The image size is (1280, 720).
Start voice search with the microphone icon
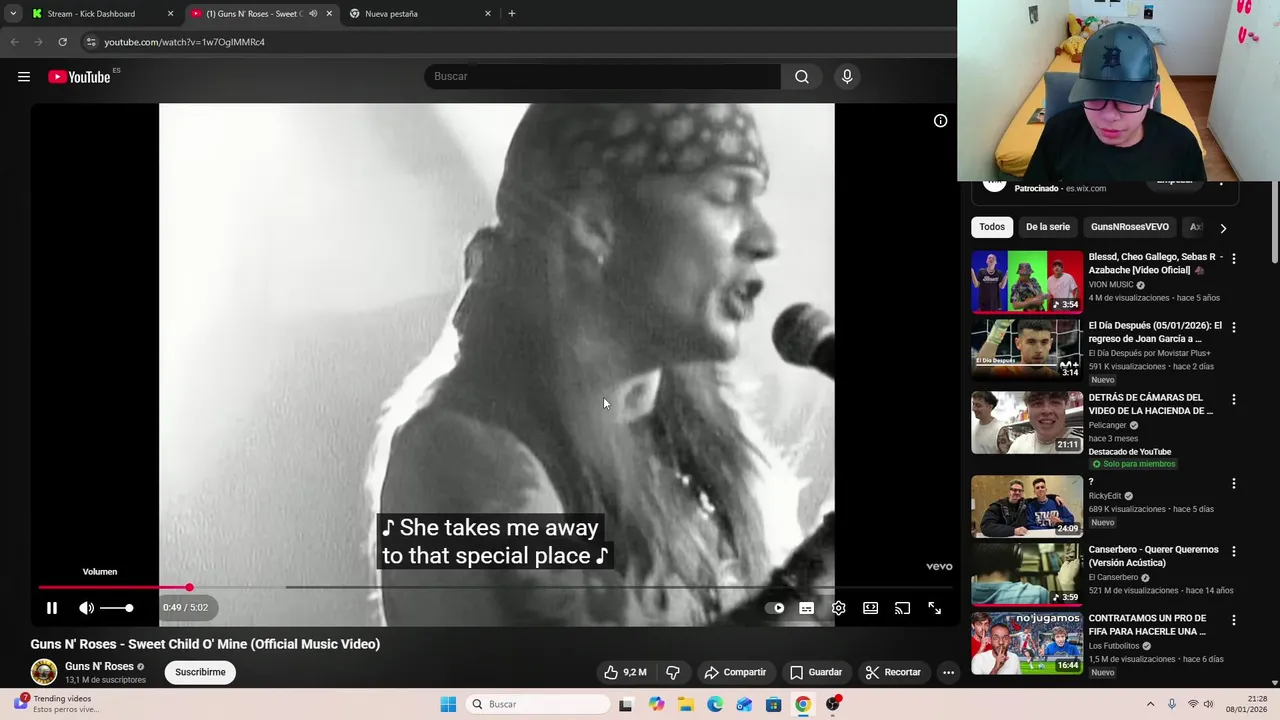tap(847, 77)
